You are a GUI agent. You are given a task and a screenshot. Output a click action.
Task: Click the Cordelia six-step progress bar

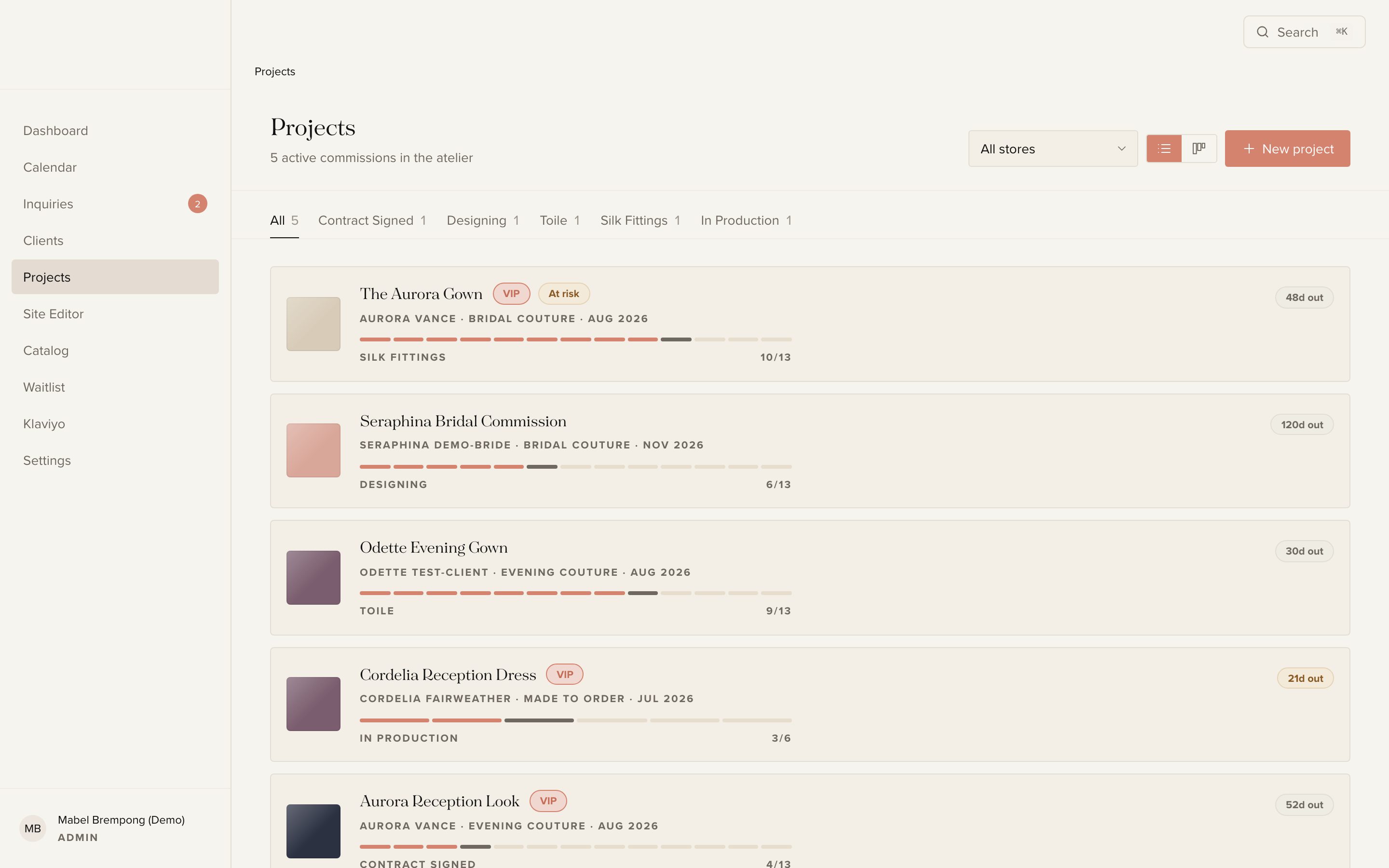tap(576, 720)
